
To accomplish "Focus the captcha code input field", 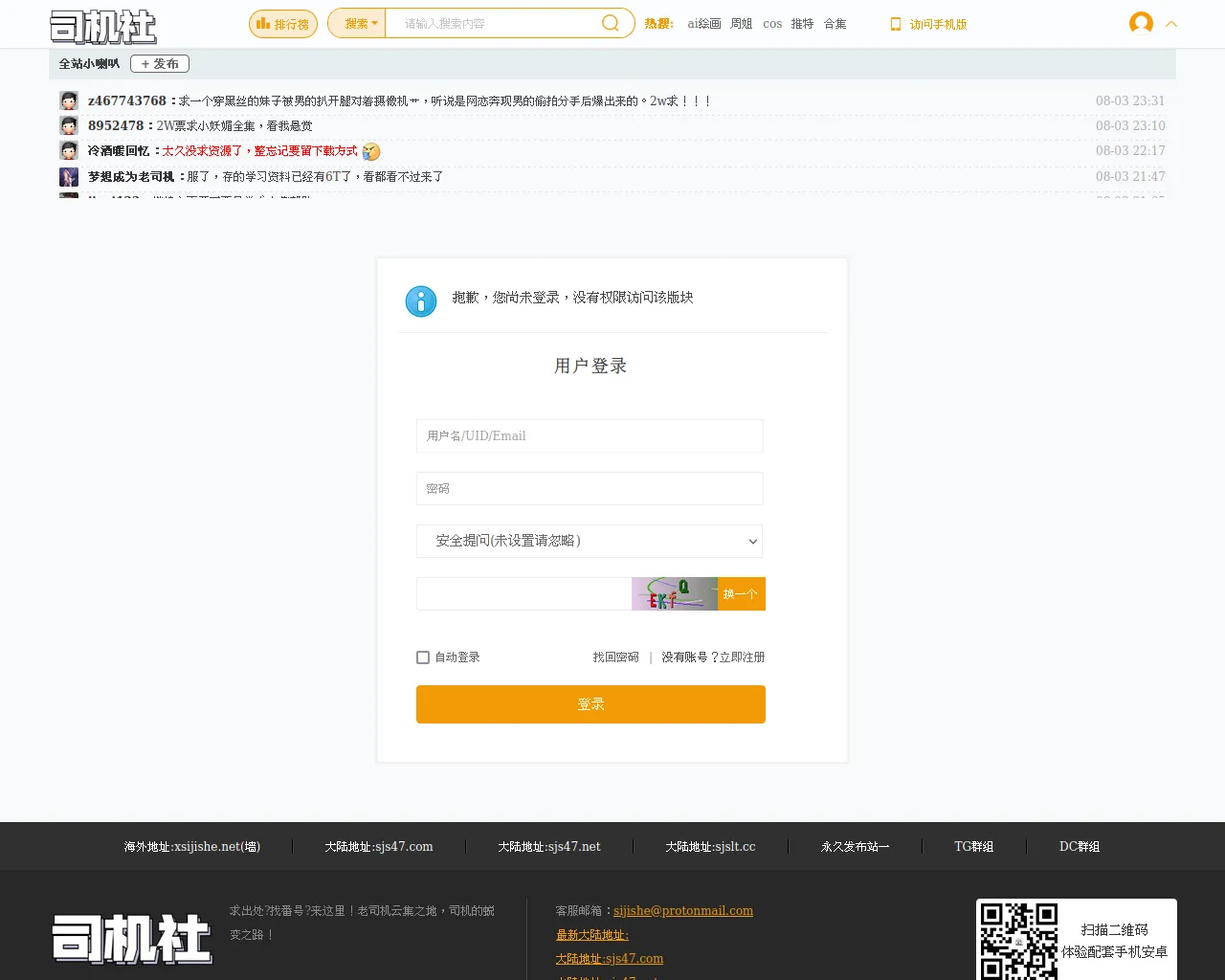I will (x=523, y=593).
